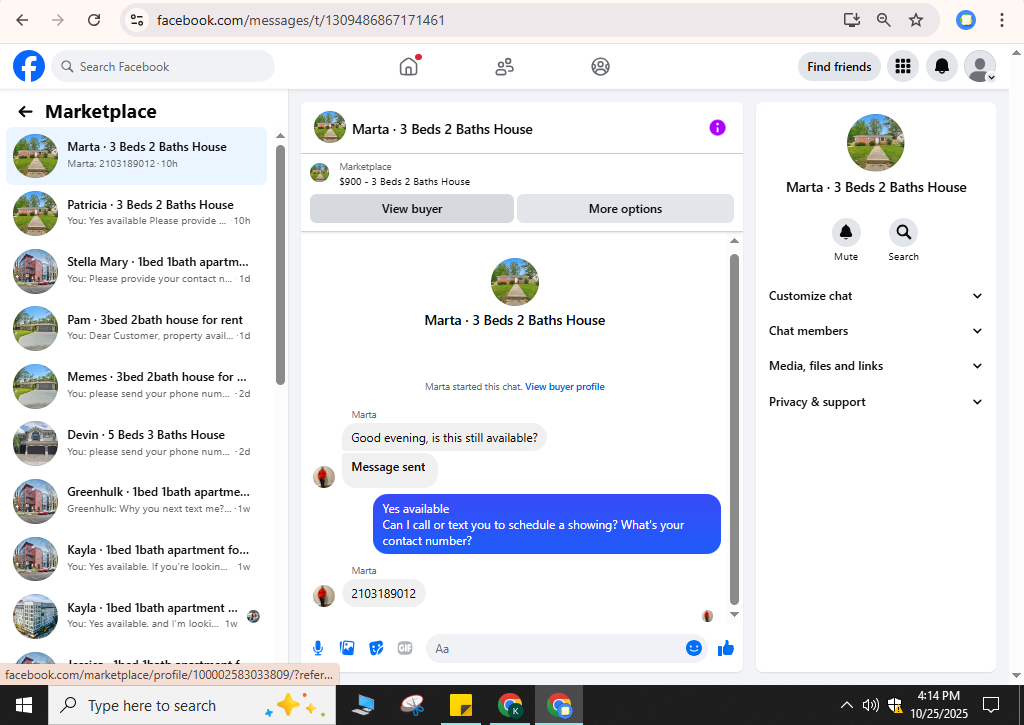Image resolution: width=1024 pixels, height=725 pixels.
Task: Open the Facebook logo home link
Action: tap(29, 66)
